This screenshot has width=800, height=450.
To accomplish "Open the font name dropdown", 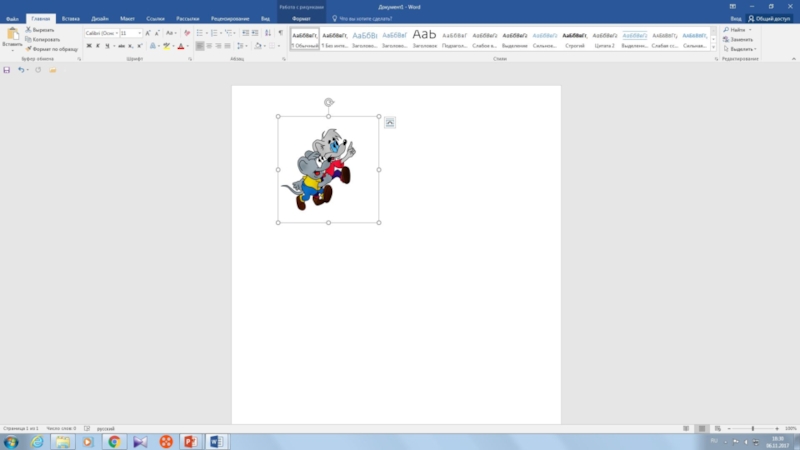I will pyautogui.click(x=115, y=33).
